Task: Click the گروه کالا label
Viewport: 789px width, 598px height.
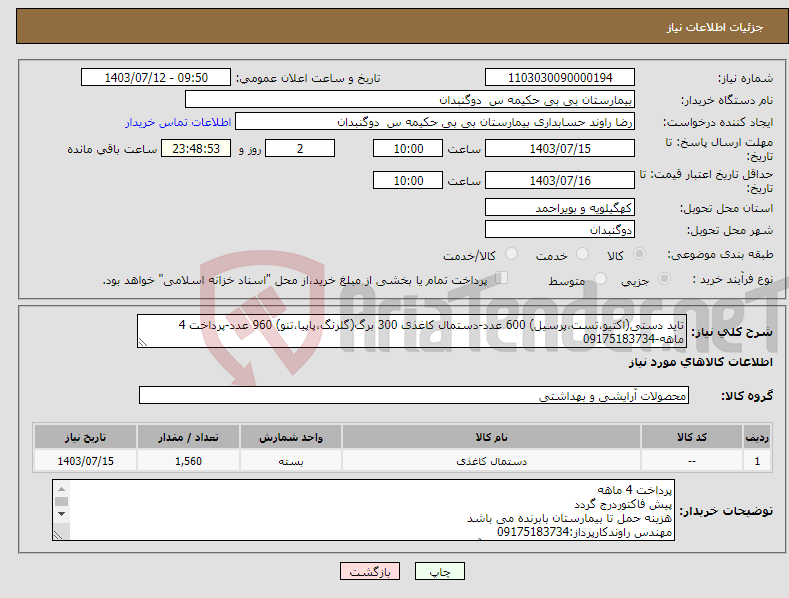Action: point(747,396)
